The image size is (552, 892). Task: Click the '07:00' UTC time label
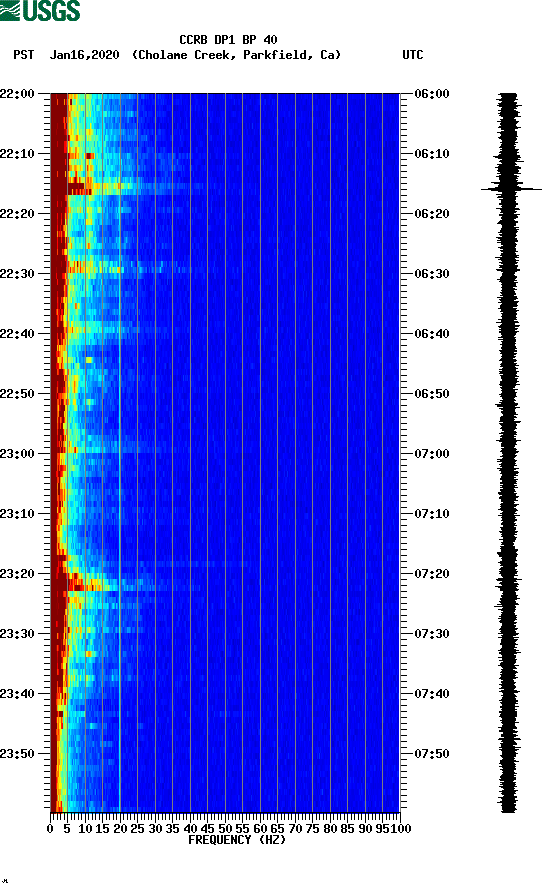coord(432,453)
